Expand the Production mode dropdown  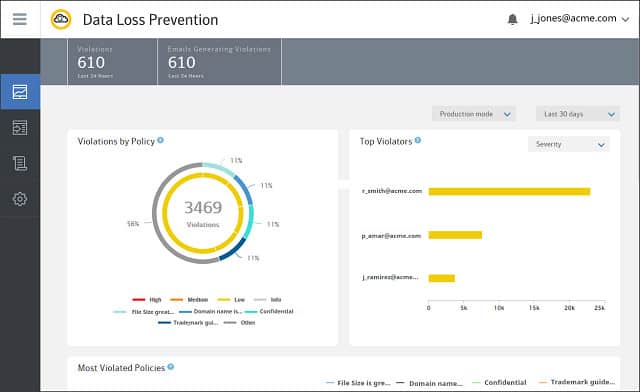(474, 114)
